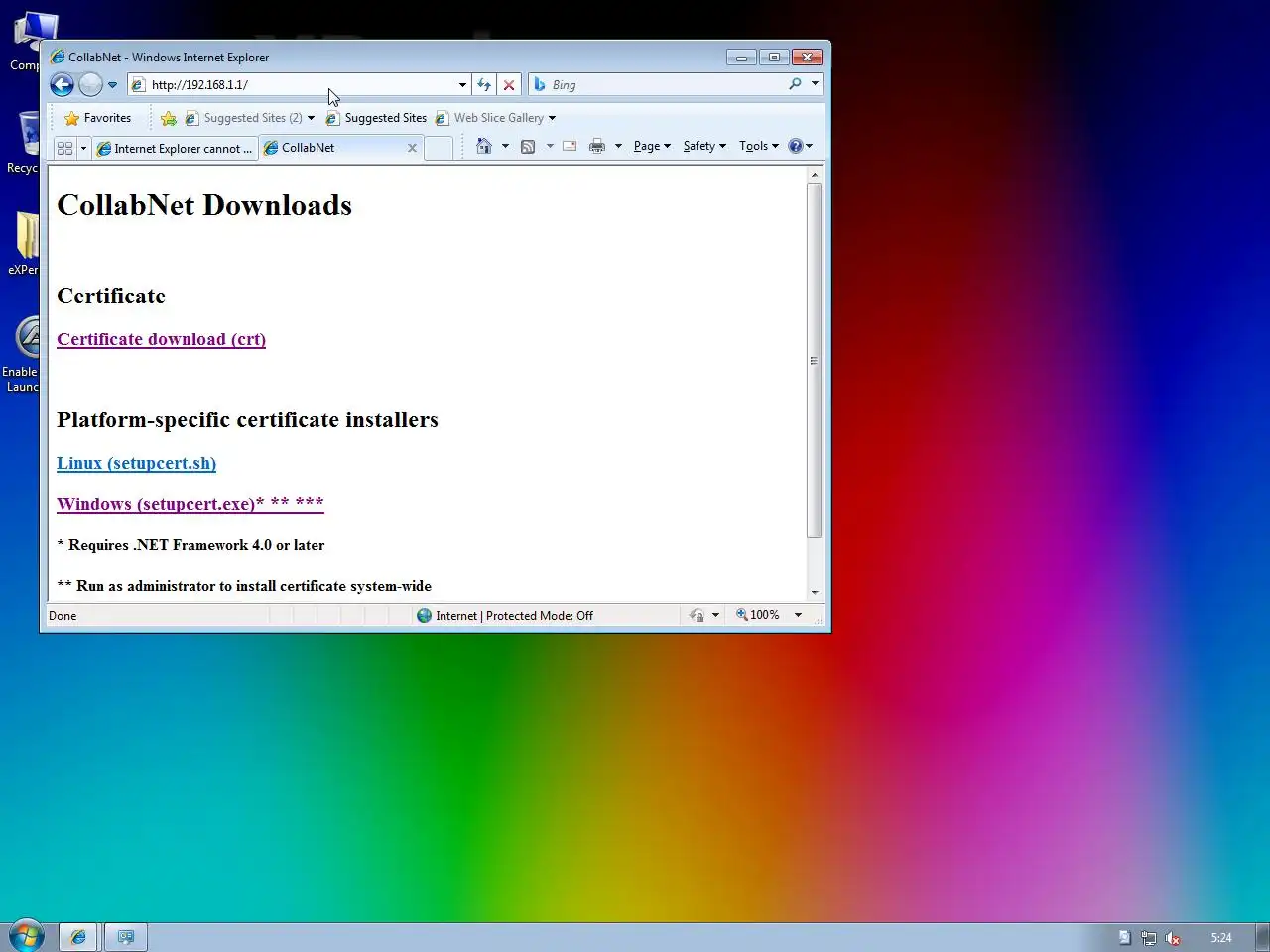Go back with the IE Back arrow

tap(62, 85)
